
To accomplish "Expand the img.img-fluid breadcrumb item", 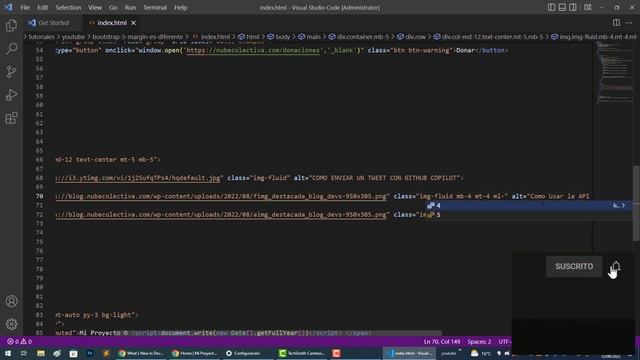I will click(595, 37).
